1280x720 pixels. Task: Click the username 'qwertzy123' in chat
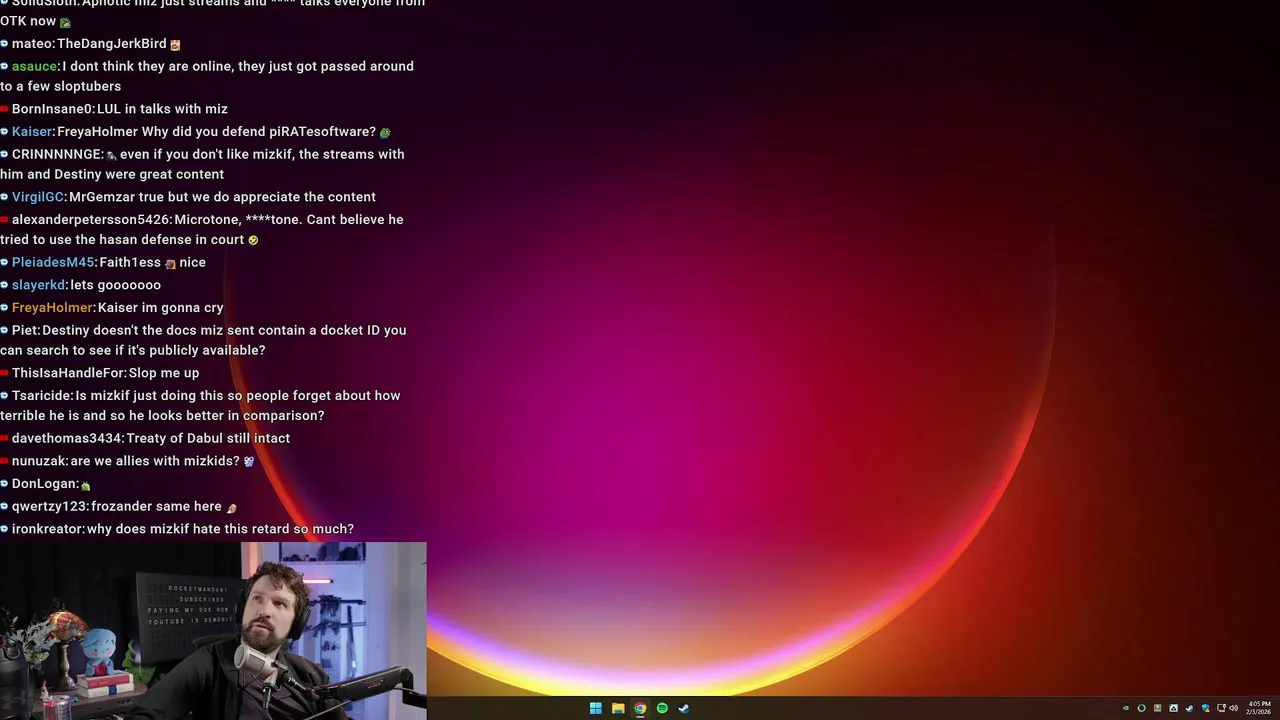[49, 506]
